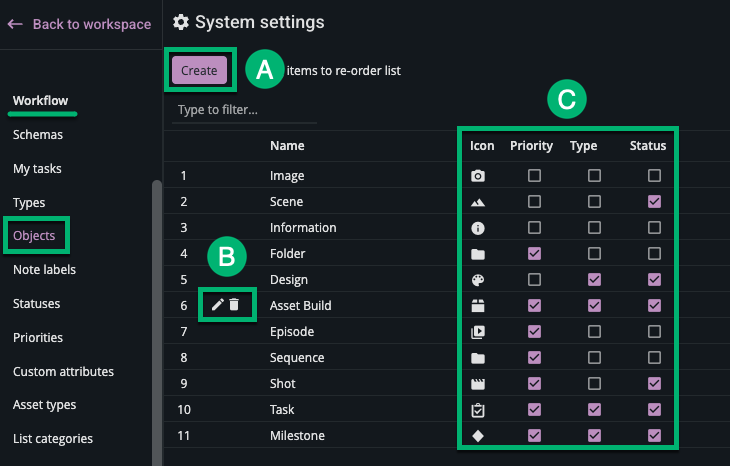
Task: Open Note labels settings
Action: point(44,270)
